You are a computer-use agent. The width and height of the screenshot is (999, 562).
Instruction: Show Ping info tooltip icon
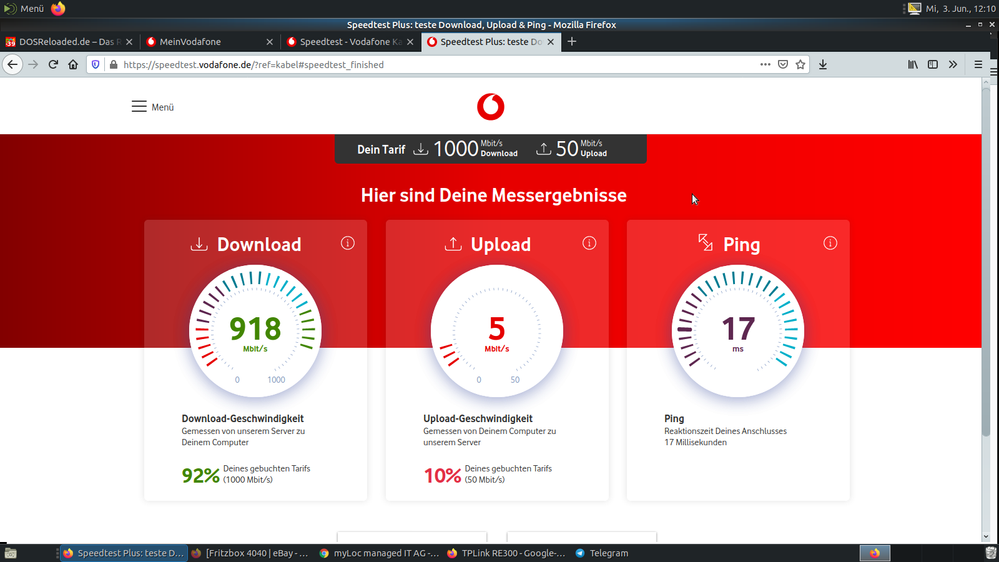830,243
